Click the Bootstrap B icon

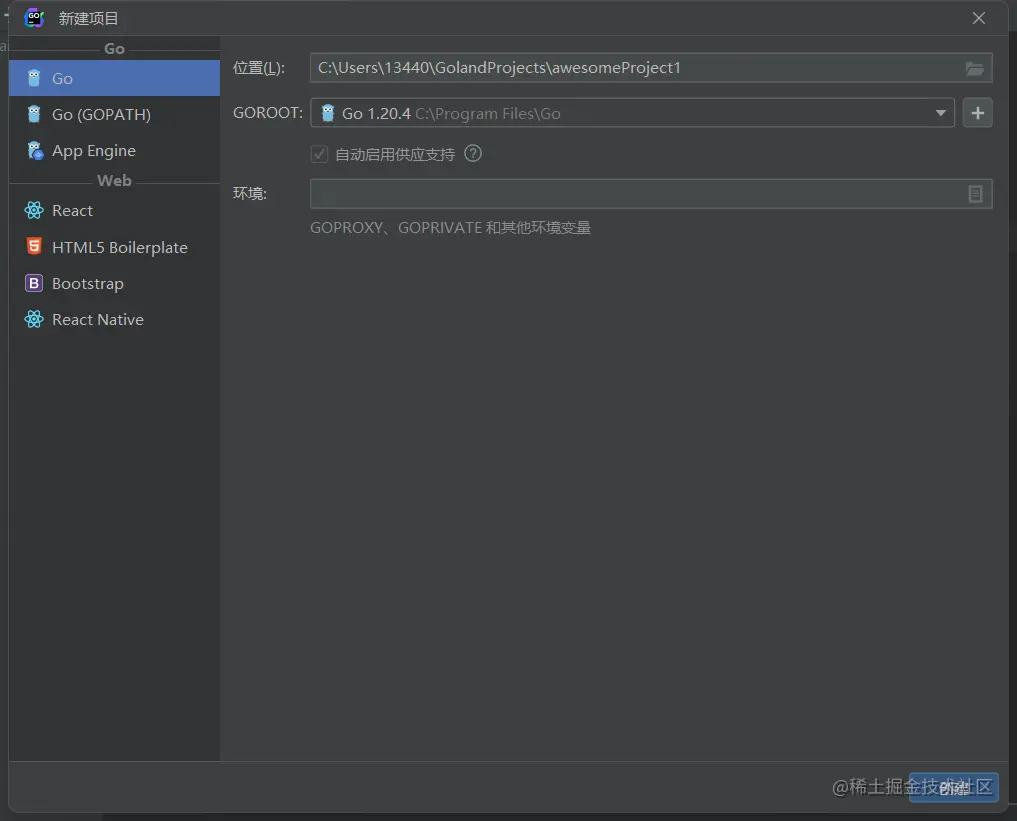click(x=34, y=283)
